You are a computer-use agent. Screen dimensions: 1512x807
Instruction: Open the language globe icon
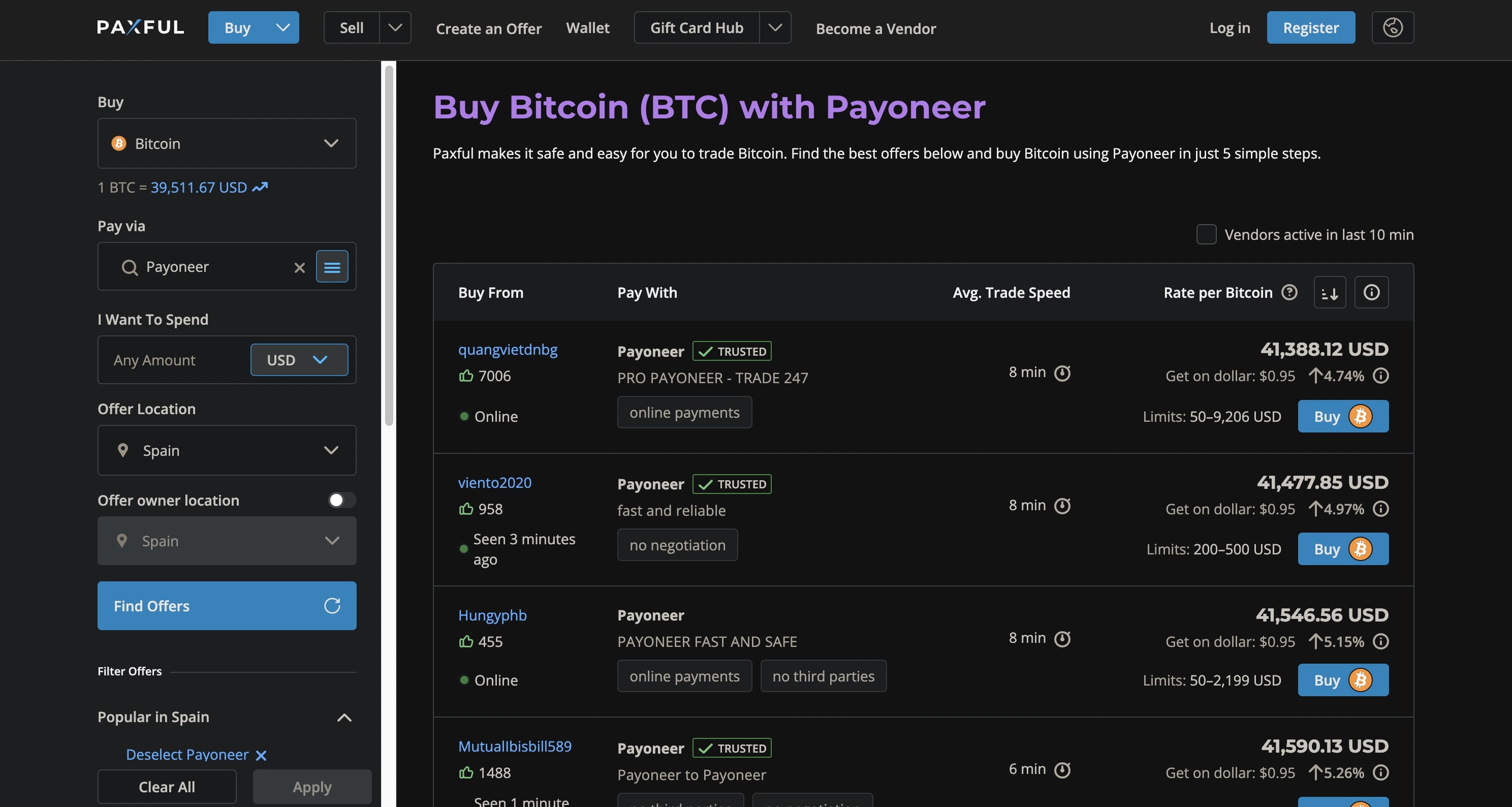(x=1392, y=27)
